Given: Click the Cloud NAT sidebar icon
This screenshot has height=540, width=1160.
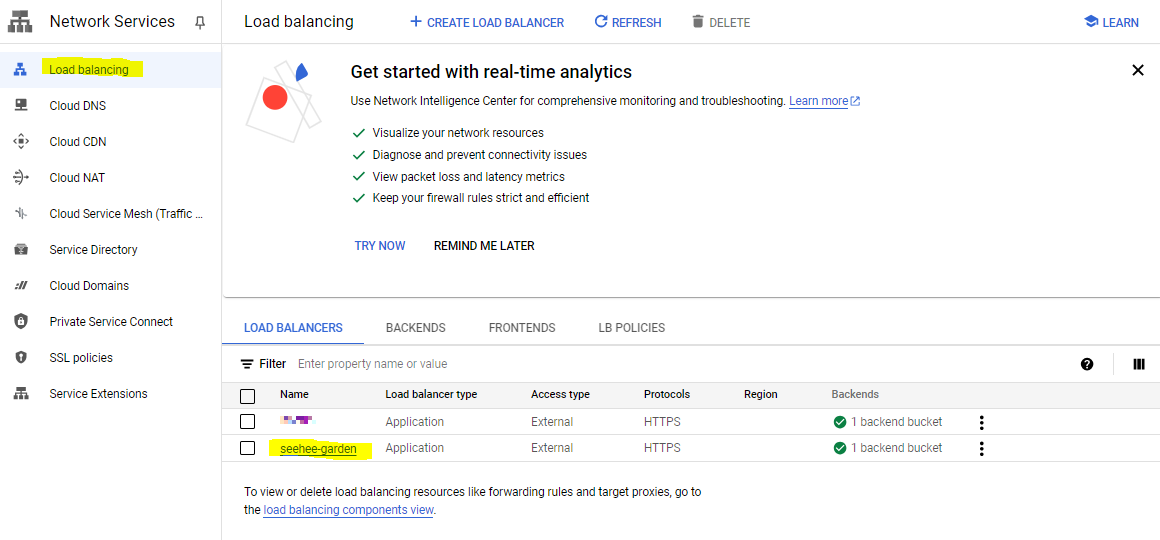Looking at the screenshot, I should (21, 178).
